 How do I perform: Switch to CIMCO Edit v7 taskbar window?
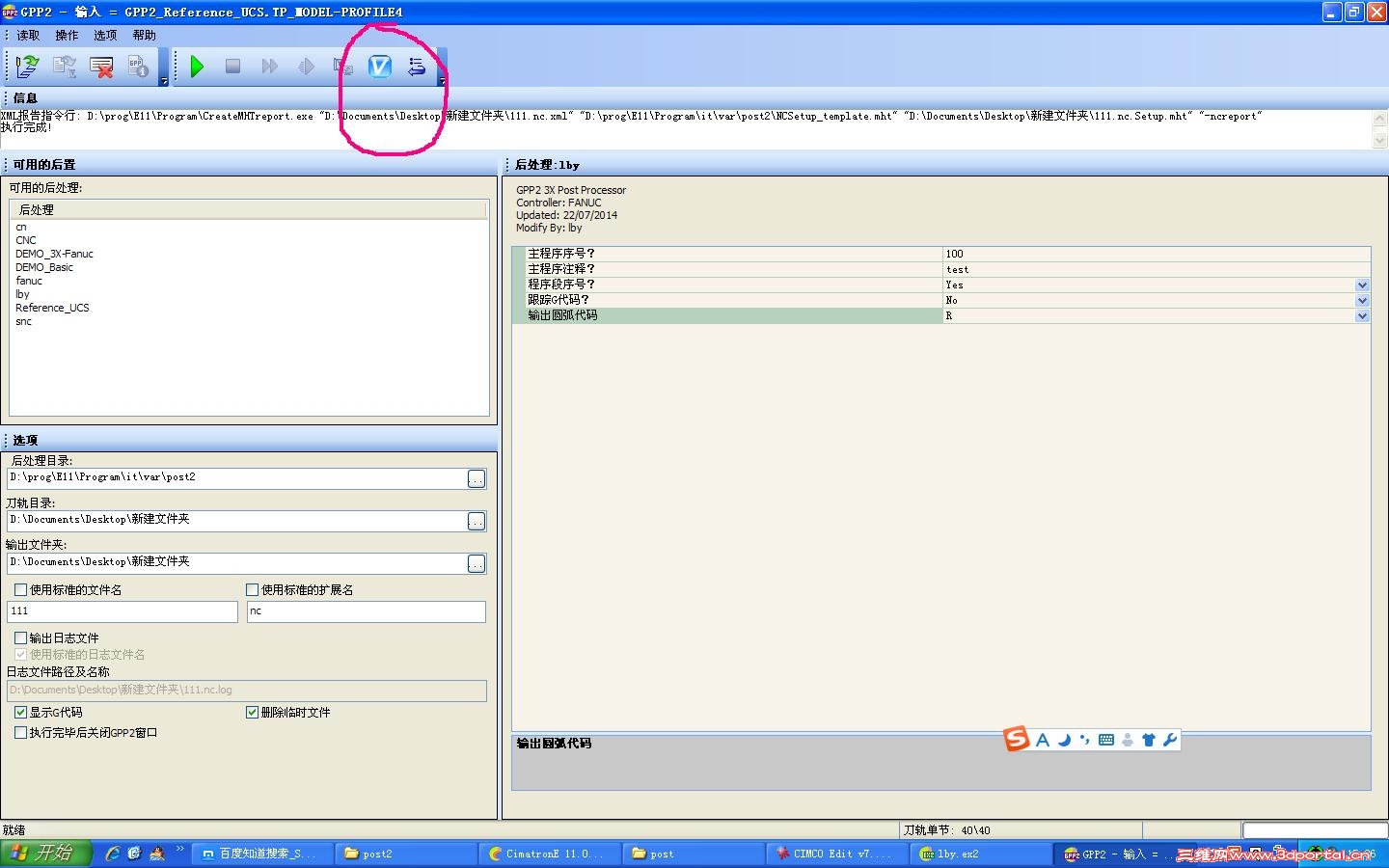[837, 854]
